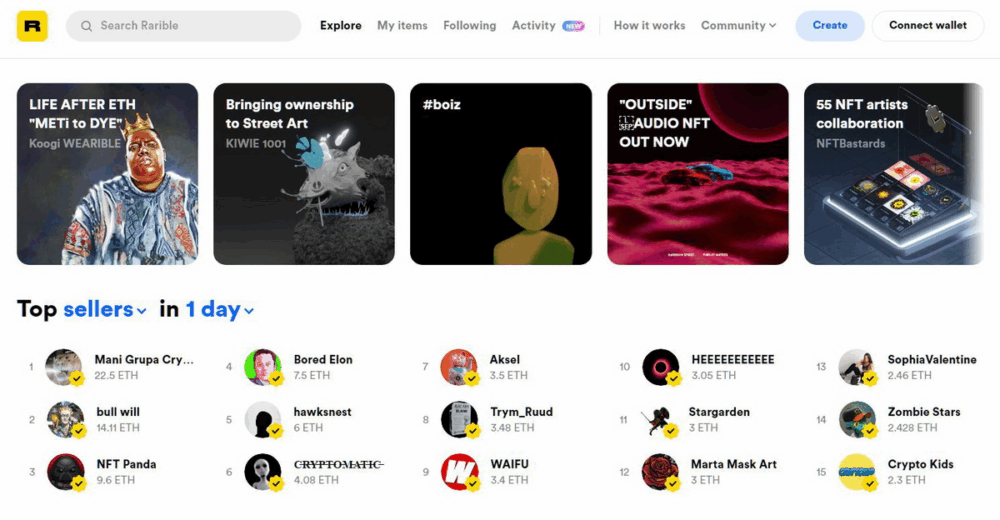The width and height of the screenshot is (1000, 520).
Task: Open the WAIFU seller avatar
Action: [459, 472]
